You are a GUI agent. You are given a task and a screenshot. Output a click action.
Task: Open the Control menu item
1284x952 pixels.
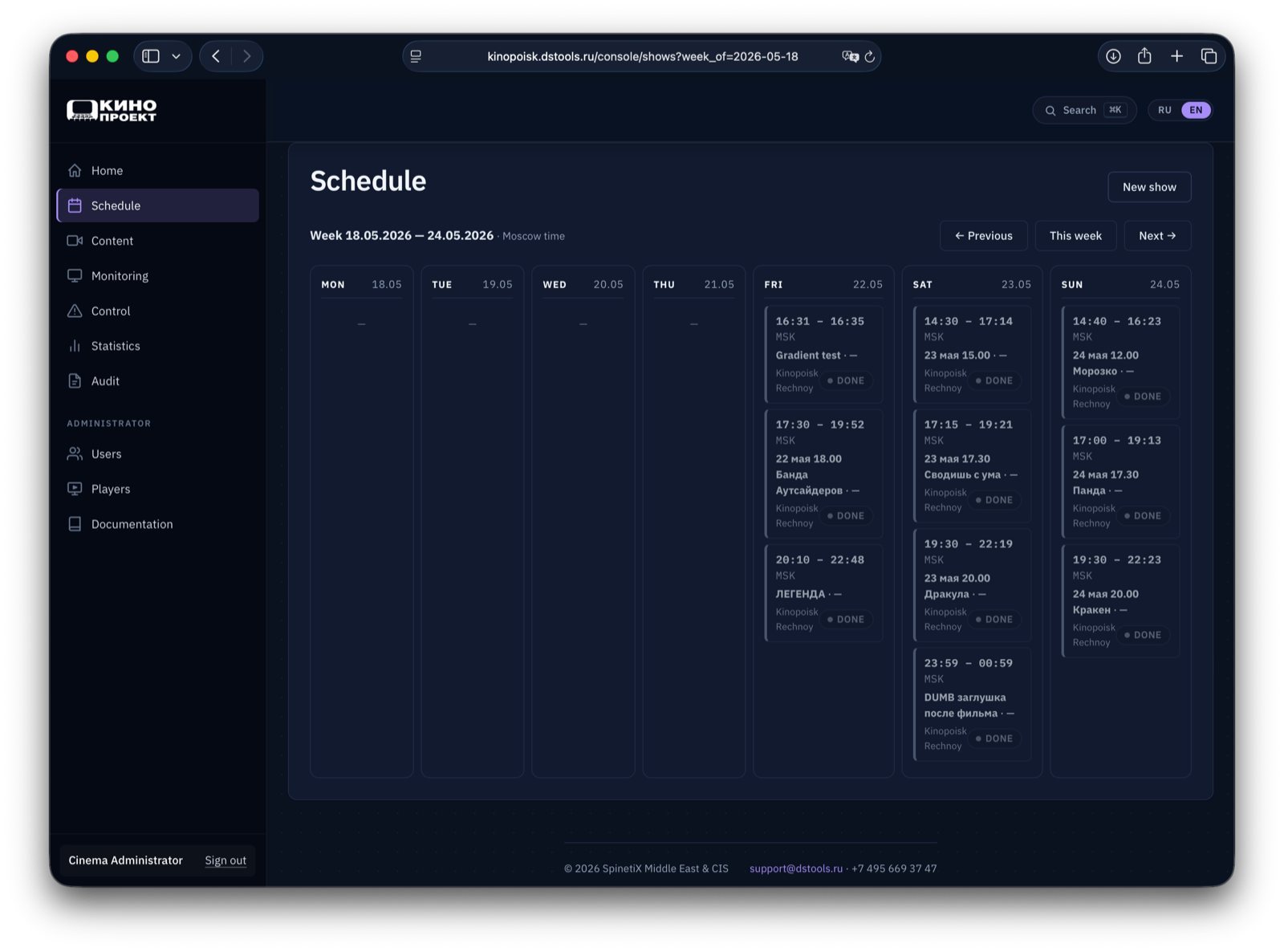click(158, 311)
